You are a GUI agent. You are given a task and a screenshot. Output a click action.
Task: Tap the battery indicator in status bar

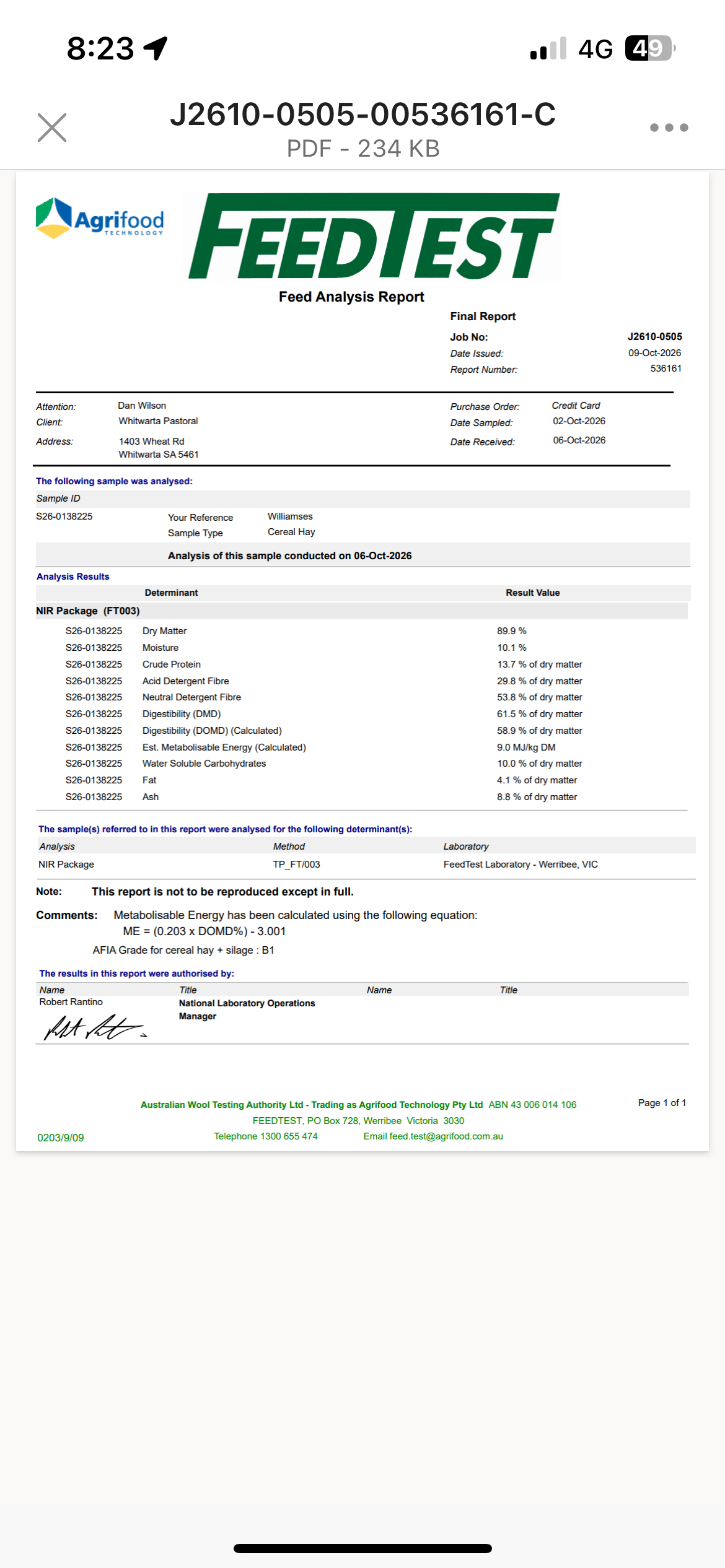649,48
